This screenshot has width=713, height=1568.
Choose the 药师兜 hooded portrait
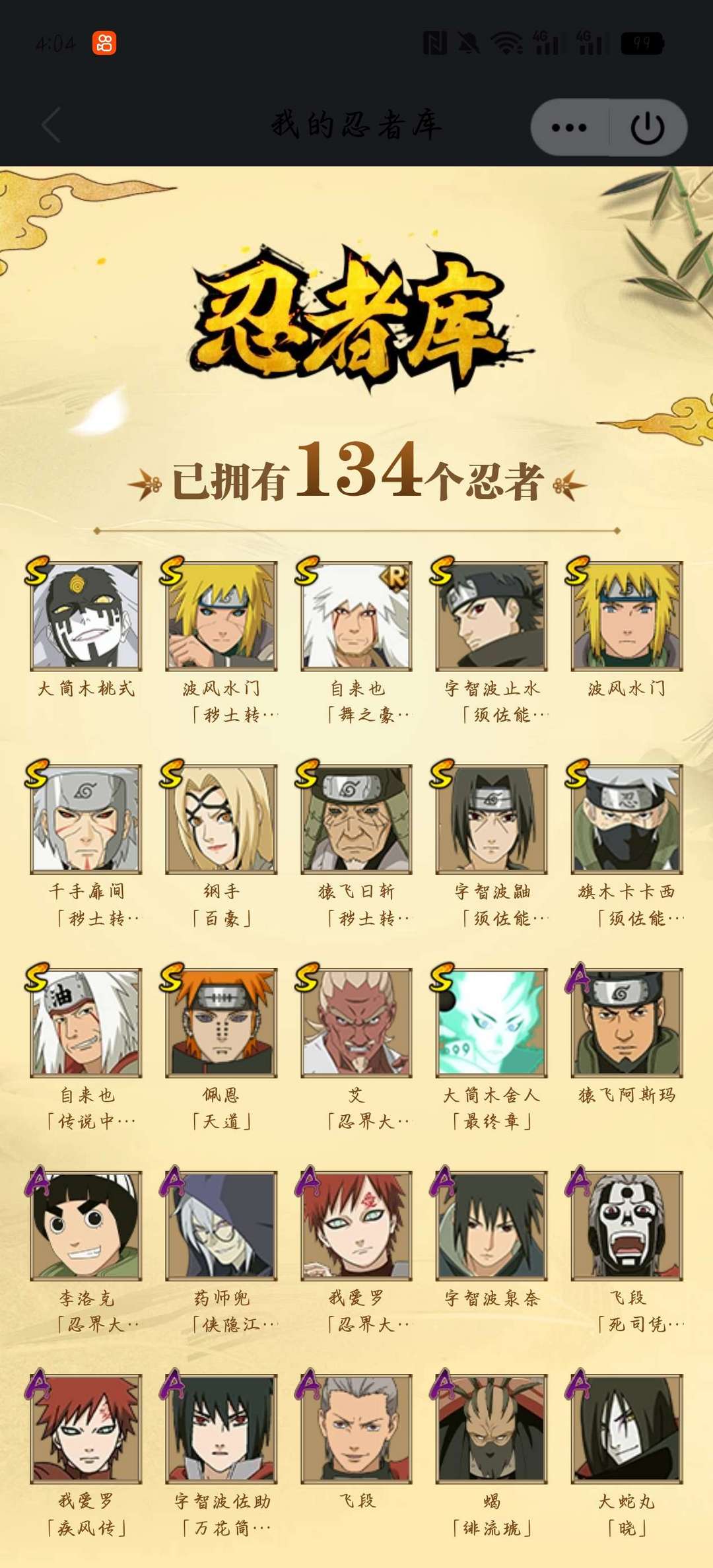(221, 1225)
